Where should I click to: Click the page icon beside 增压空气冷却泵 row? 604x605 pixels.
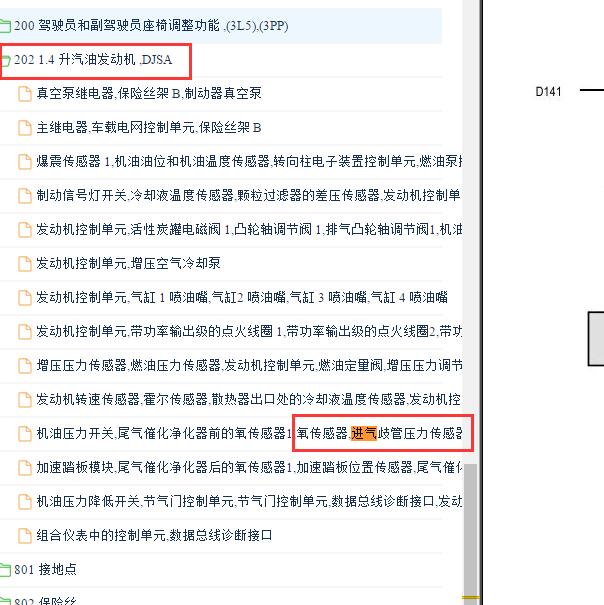pyautogui.click(x=25, y=264)
